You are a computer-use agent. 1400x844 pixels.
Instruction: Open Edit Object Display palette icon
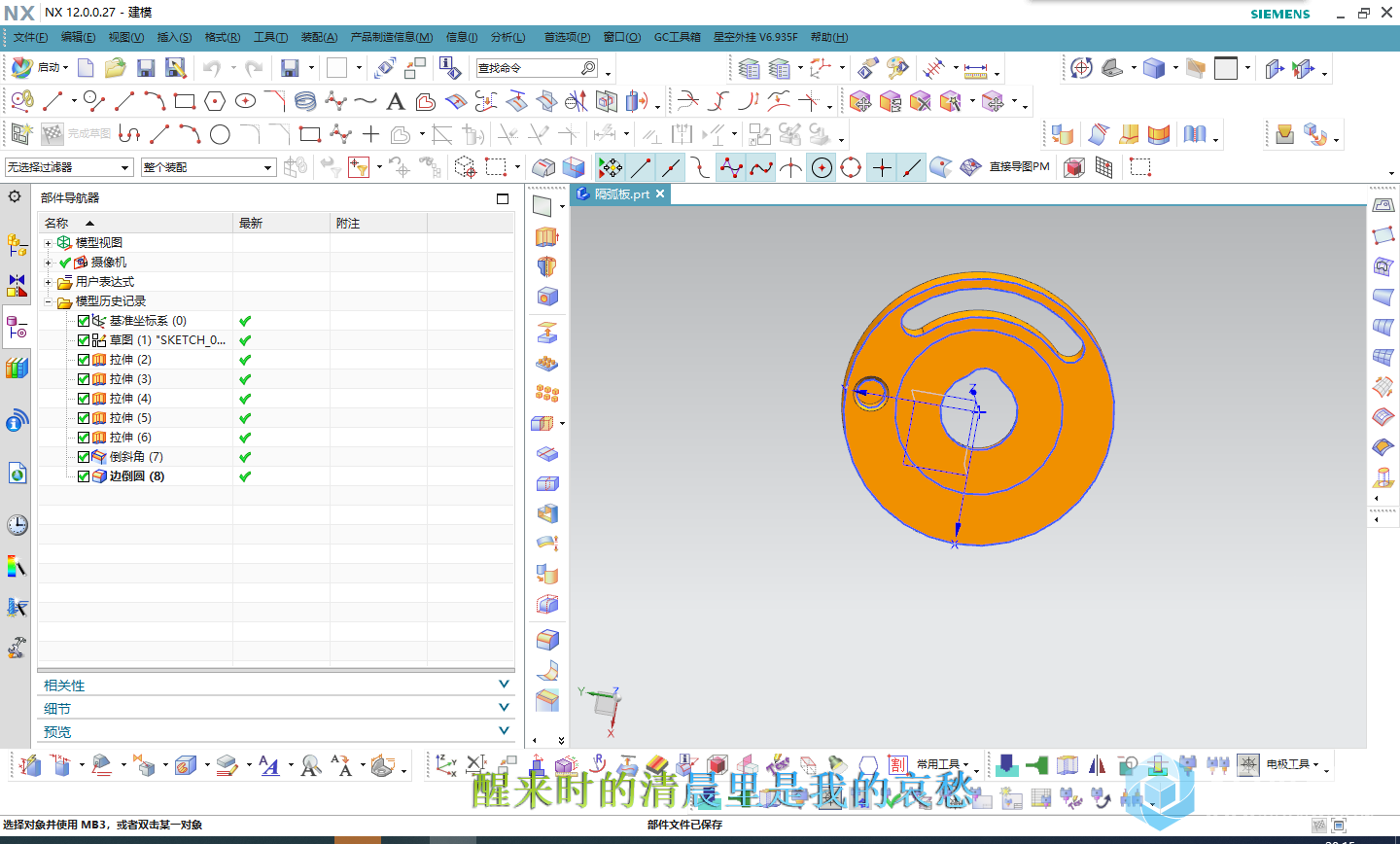897,67
